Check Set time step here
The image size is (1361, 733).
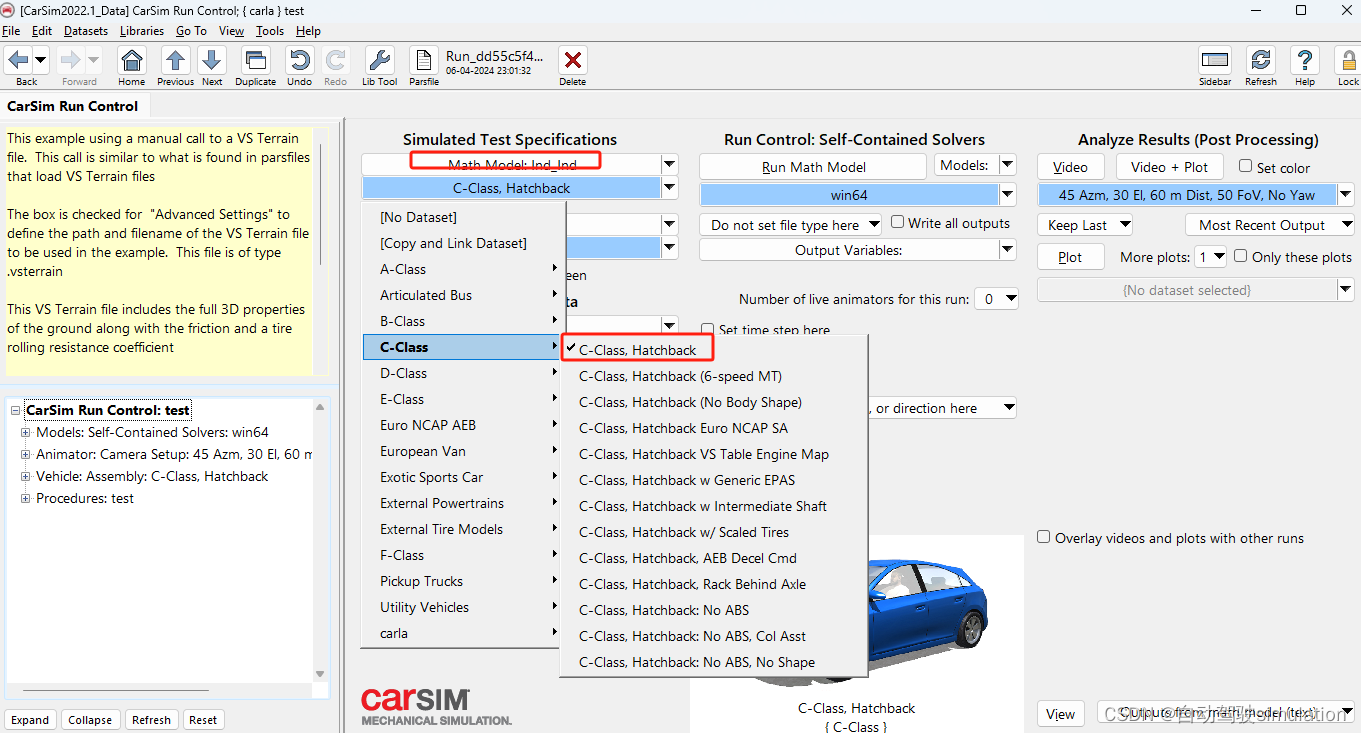click(708, 329)
